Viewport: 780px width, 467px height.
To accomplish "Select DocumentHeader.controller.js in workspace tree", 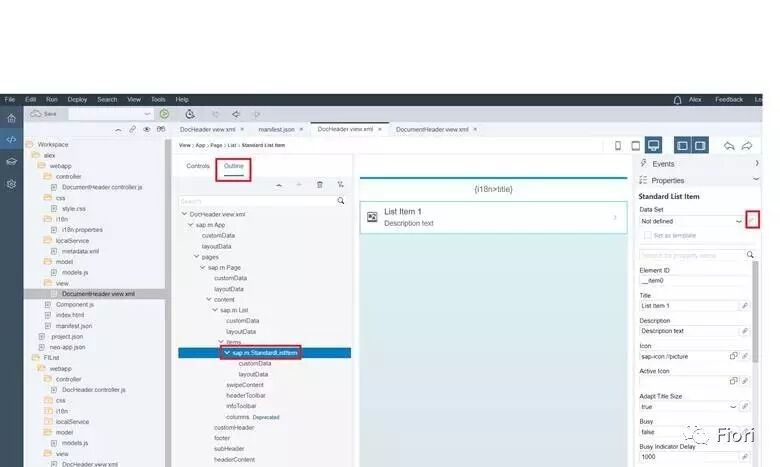I will coord(102,187).
